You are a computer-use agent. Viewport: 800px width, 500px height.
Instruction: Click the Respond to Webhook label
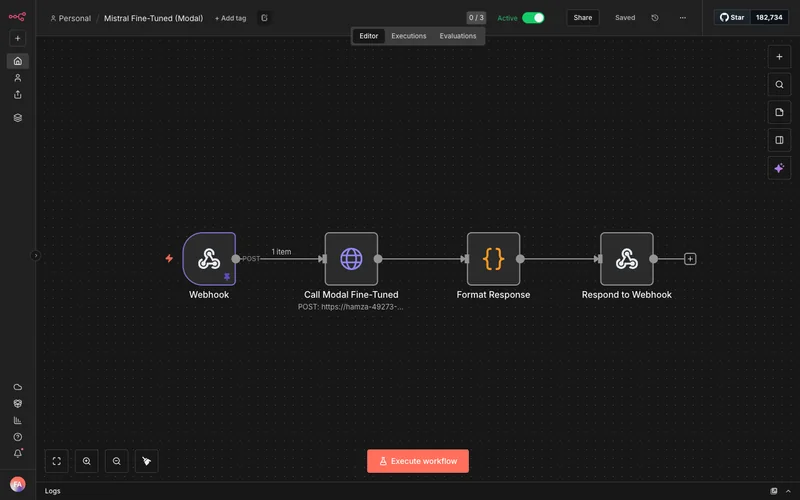click(627, 295)
